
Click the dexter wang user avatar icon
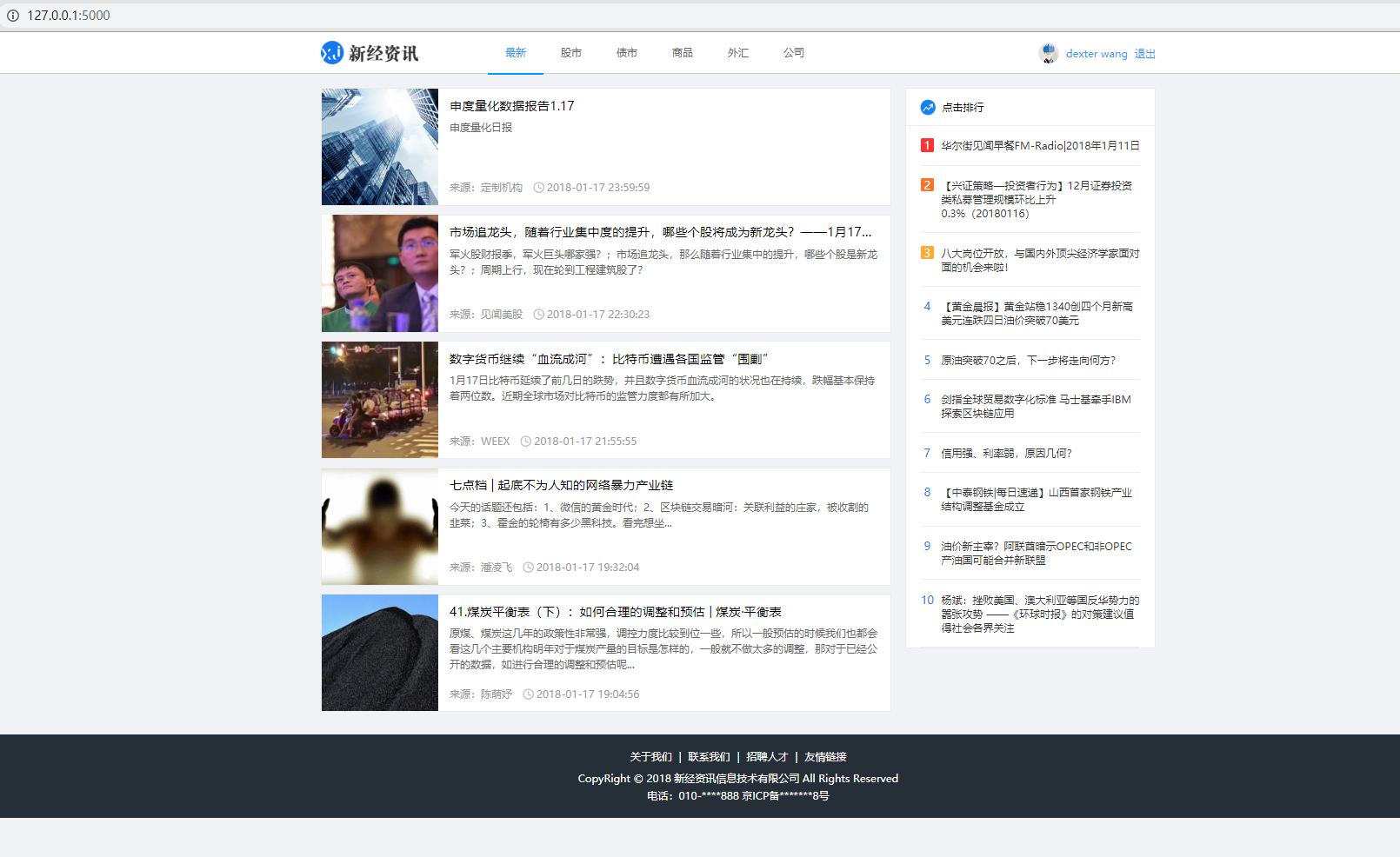[x=1049, y=52]
